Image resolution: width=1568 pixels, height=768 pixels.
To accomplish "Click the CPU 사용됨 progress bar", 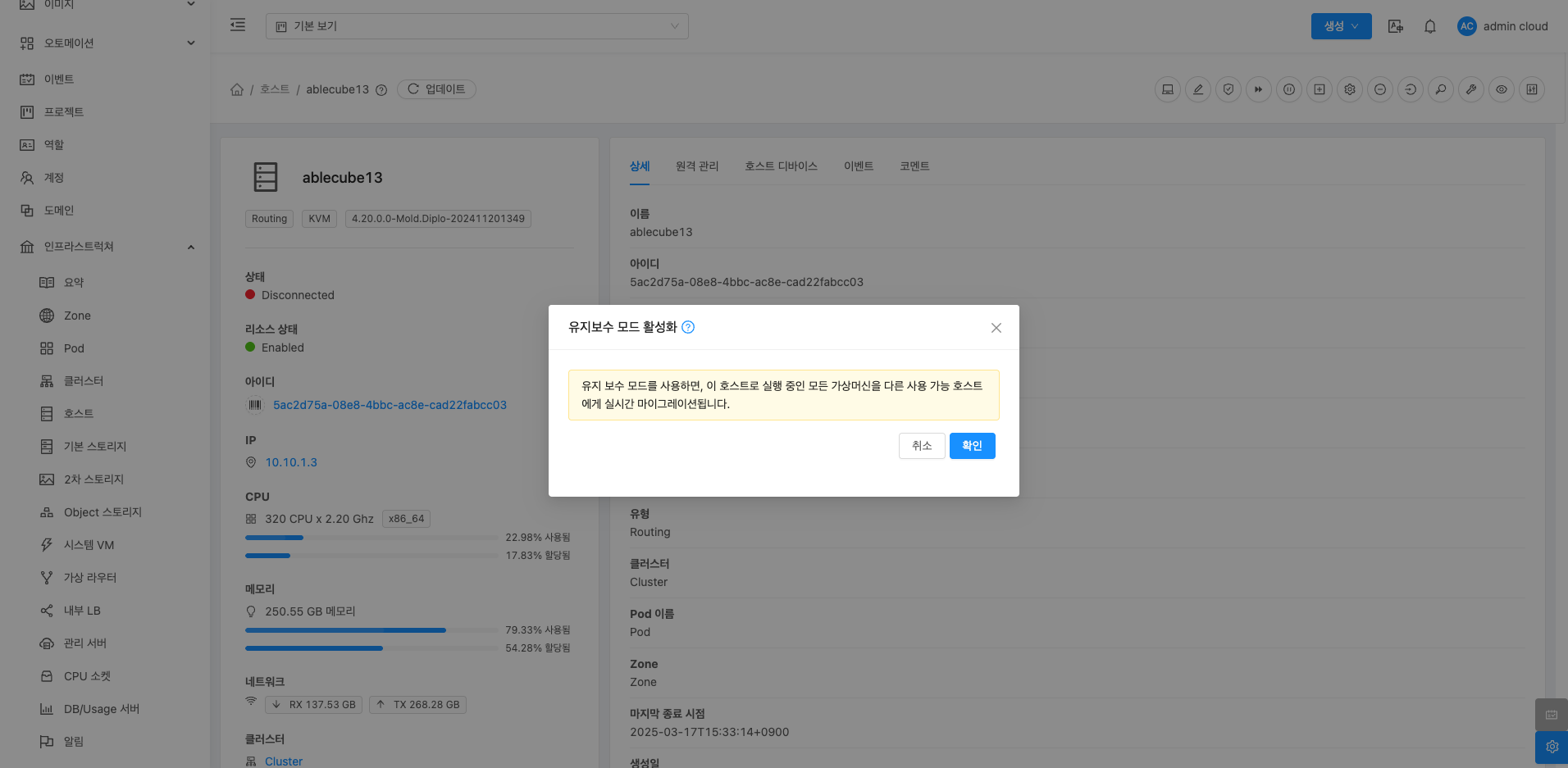I will pyautogui.click(x=371, y=538).
